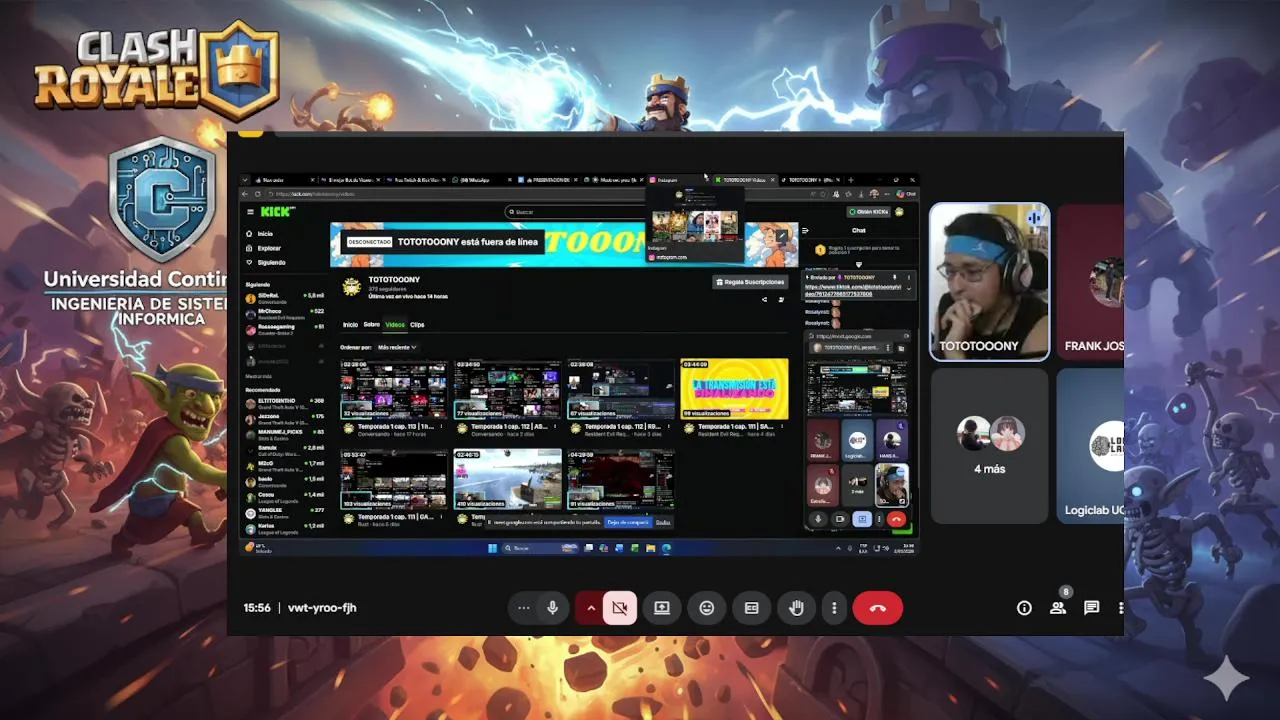Select TOTOTOOONY participant video tile
The width and height of the screenshot is (1280, 720).
point(990,281)
